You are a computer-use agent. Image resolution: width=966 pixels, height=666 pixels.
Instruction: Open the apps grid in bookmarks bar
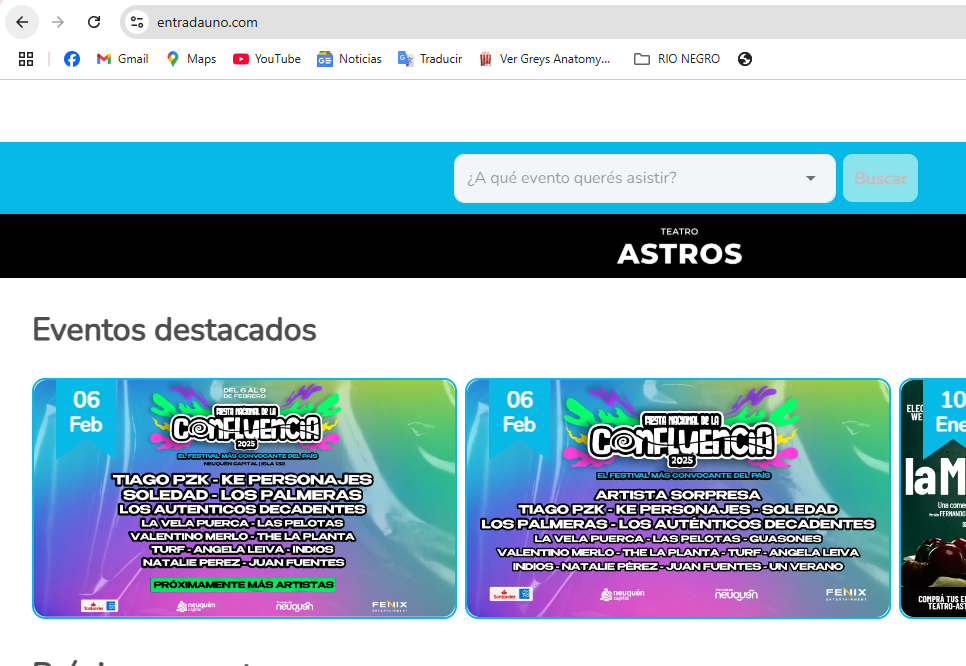click(x=26, y=59)
